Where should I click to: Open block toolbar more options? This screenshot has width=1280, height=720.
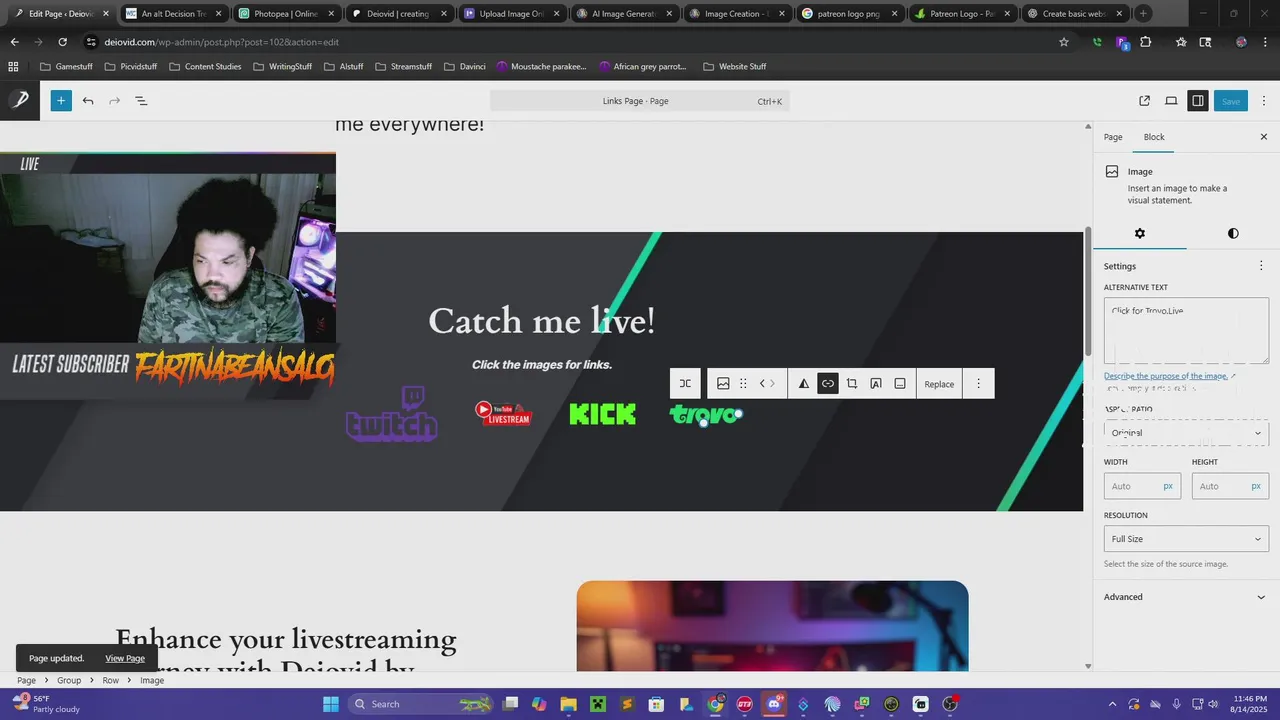[x=978, y=384]
